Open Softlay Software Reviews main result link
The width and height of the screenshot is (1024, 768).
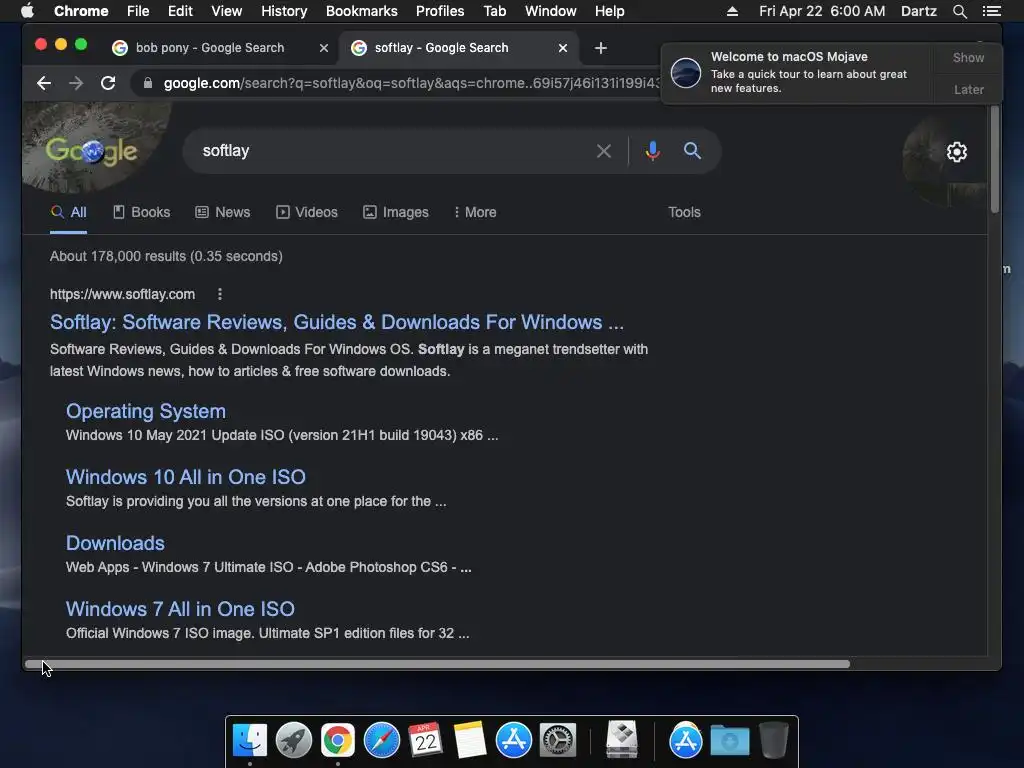[336, 322]
